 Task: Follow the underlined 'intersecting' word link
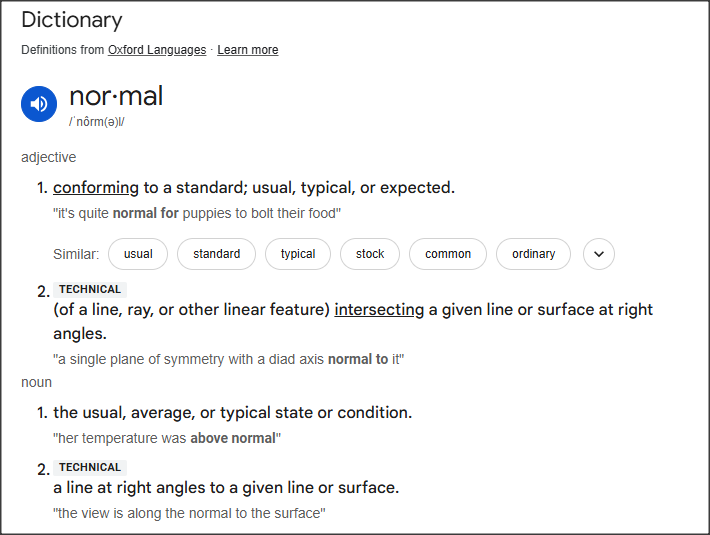(x=379, y=310)
